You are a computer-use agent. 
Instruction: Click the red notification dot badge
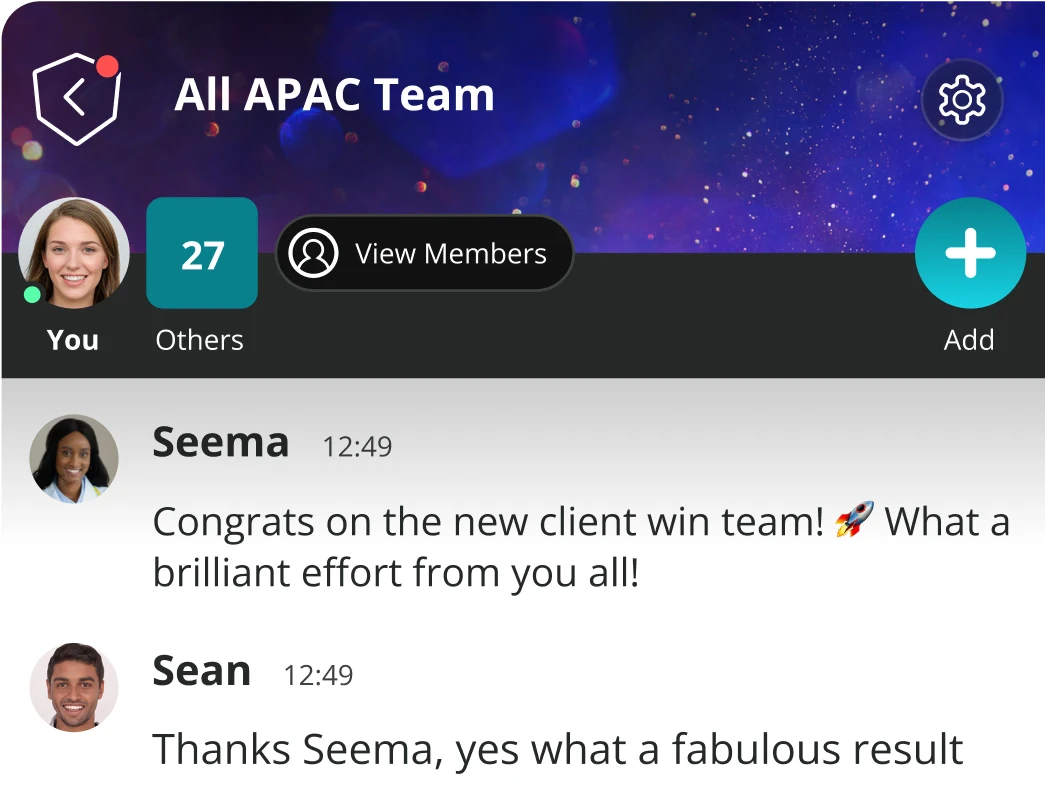click(107, 67)
